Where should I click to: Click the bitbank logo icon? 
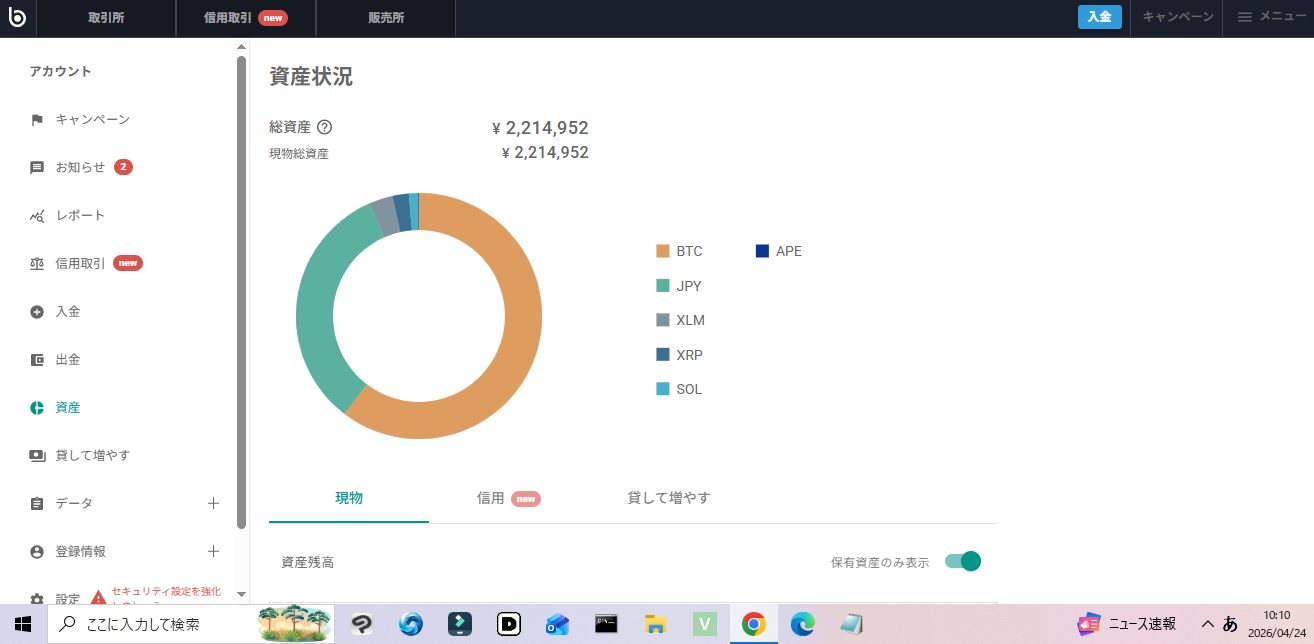pos(19,17)
